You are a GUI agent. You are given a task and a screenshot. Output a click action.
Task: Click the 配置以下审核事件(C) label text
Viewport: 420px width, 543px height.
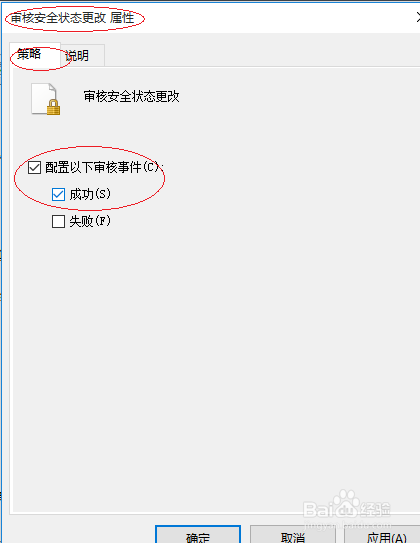pos(104,168)
